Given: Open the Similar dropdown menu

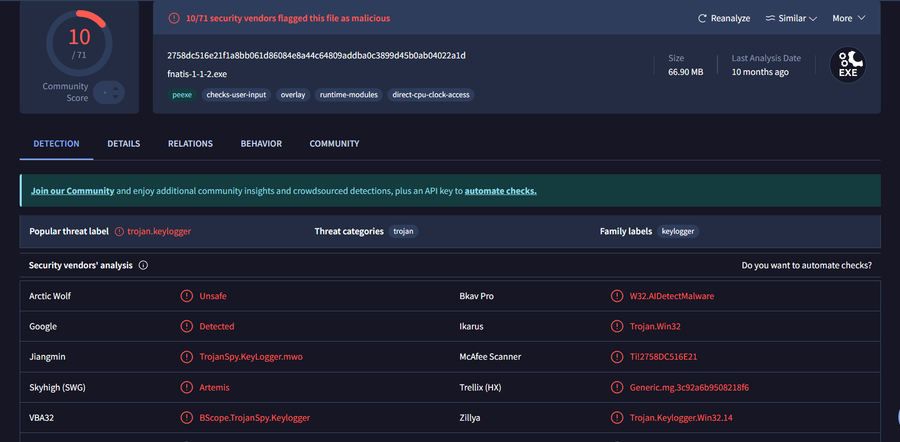Looking at the screenshot, I should (x=790, y=18).
